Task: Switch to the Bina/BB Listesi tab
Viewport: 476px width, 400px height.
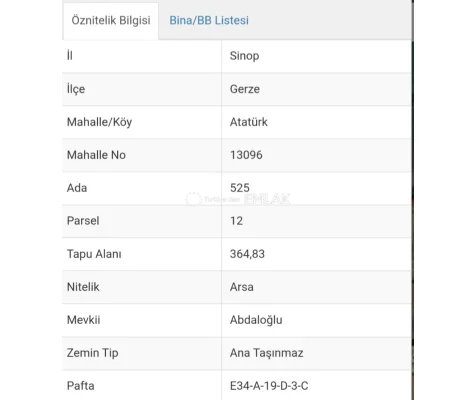Action: [209, 20]
